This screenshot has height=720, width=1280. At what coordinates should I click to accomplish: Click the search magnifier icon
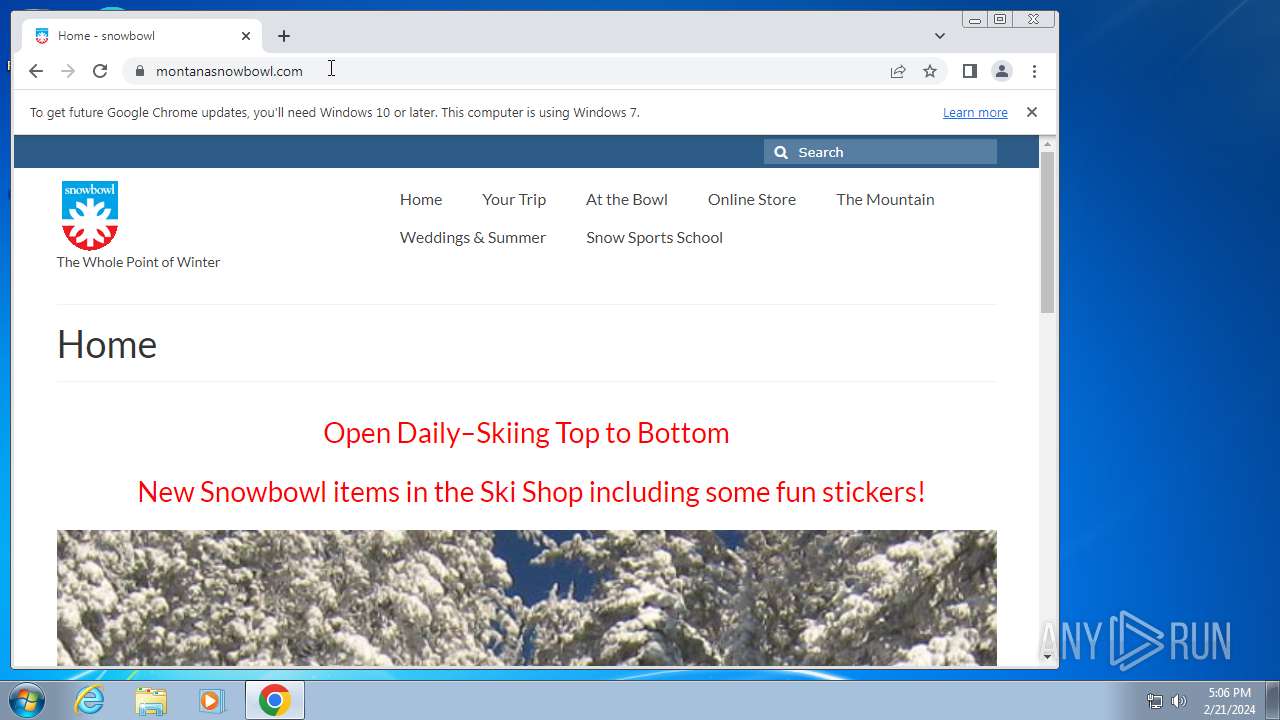(782, 152)
